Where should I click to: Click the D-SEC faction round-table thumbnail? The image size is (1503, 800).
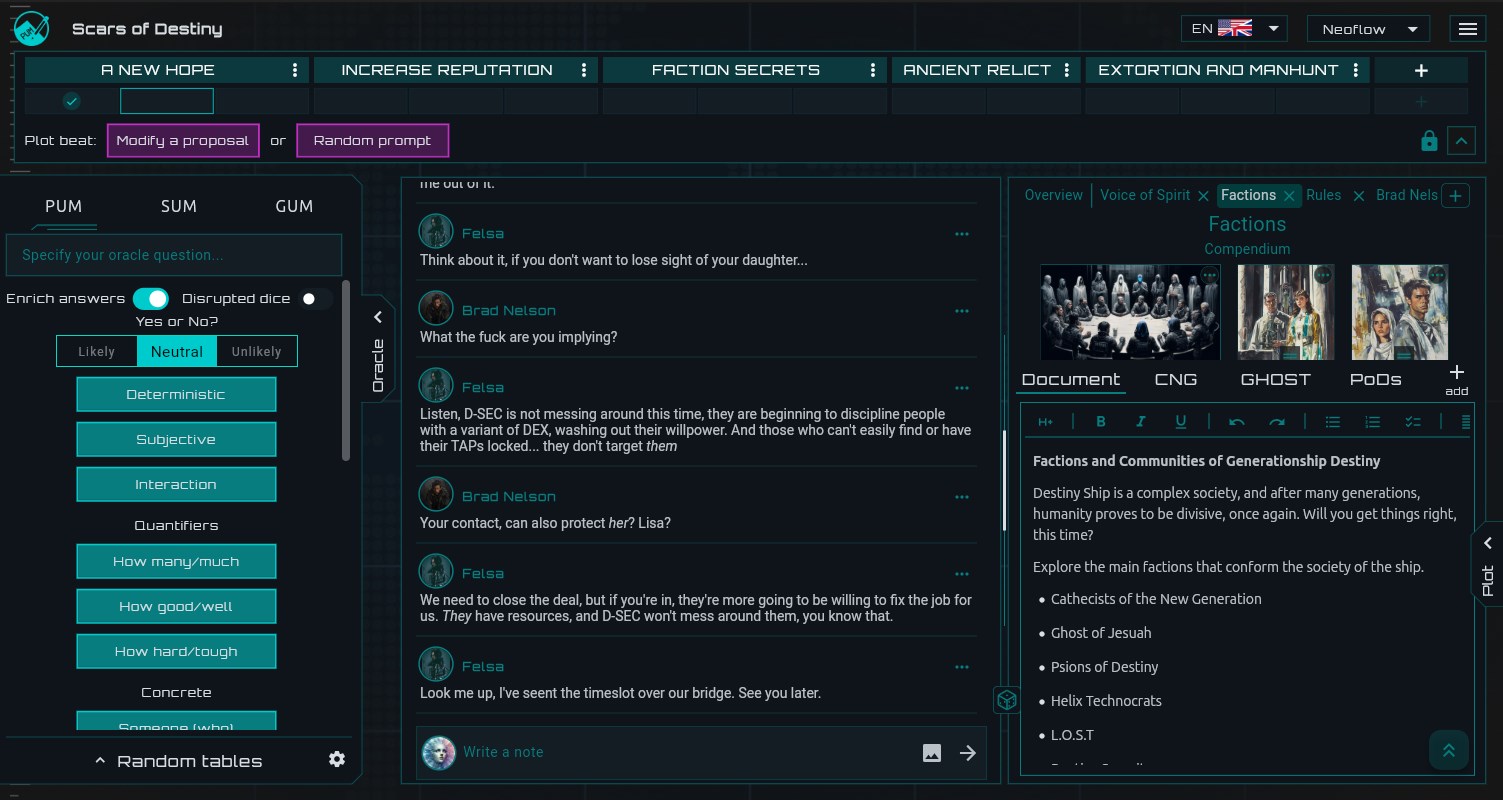coord(1129,311)
